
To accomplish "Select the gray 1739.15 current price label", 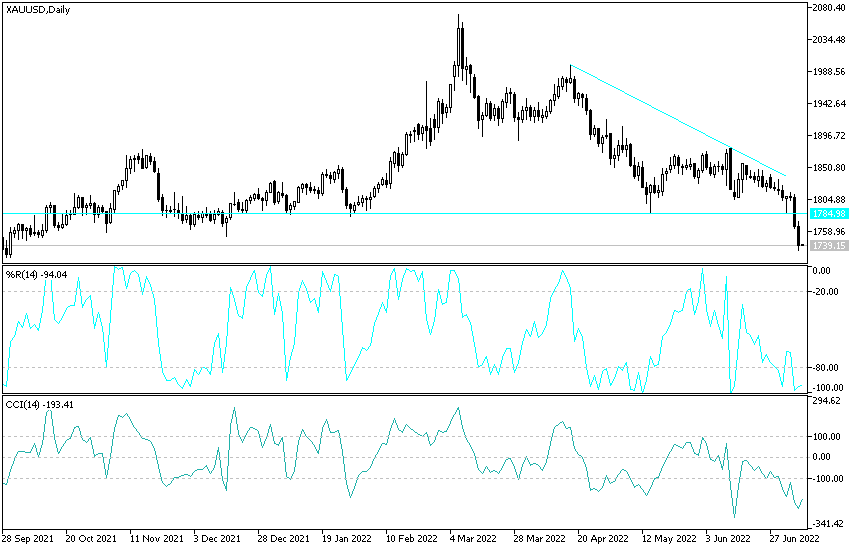I will pos(829,246).
